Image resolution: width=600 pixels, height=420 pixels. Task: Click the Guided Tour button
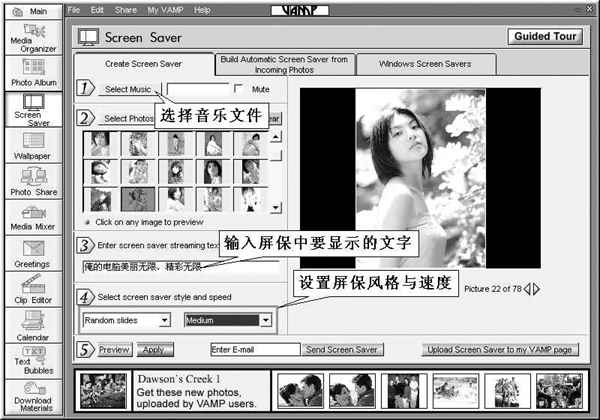(545, 36)
